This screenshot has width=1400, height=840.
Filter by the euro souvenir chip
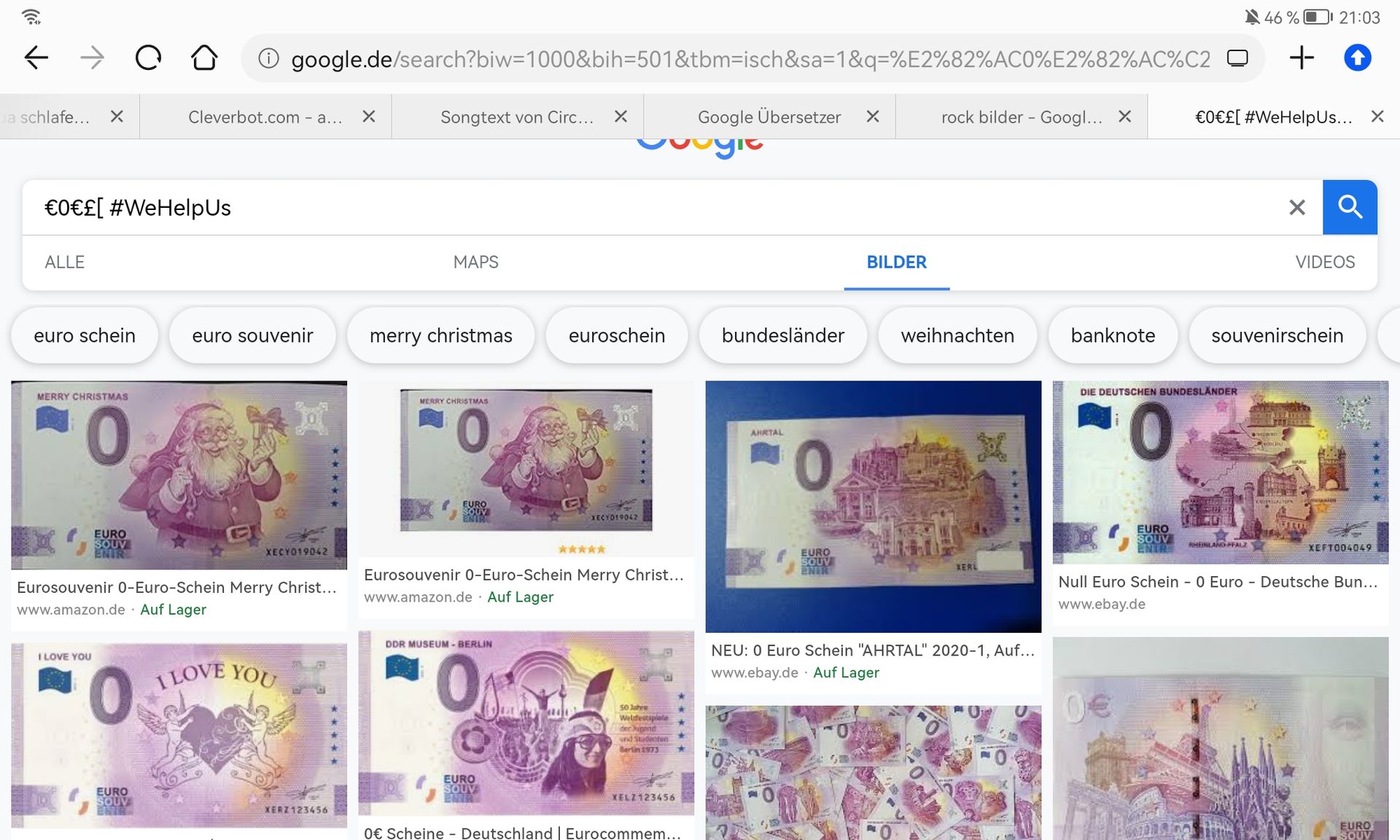click(x=252, y=335)
